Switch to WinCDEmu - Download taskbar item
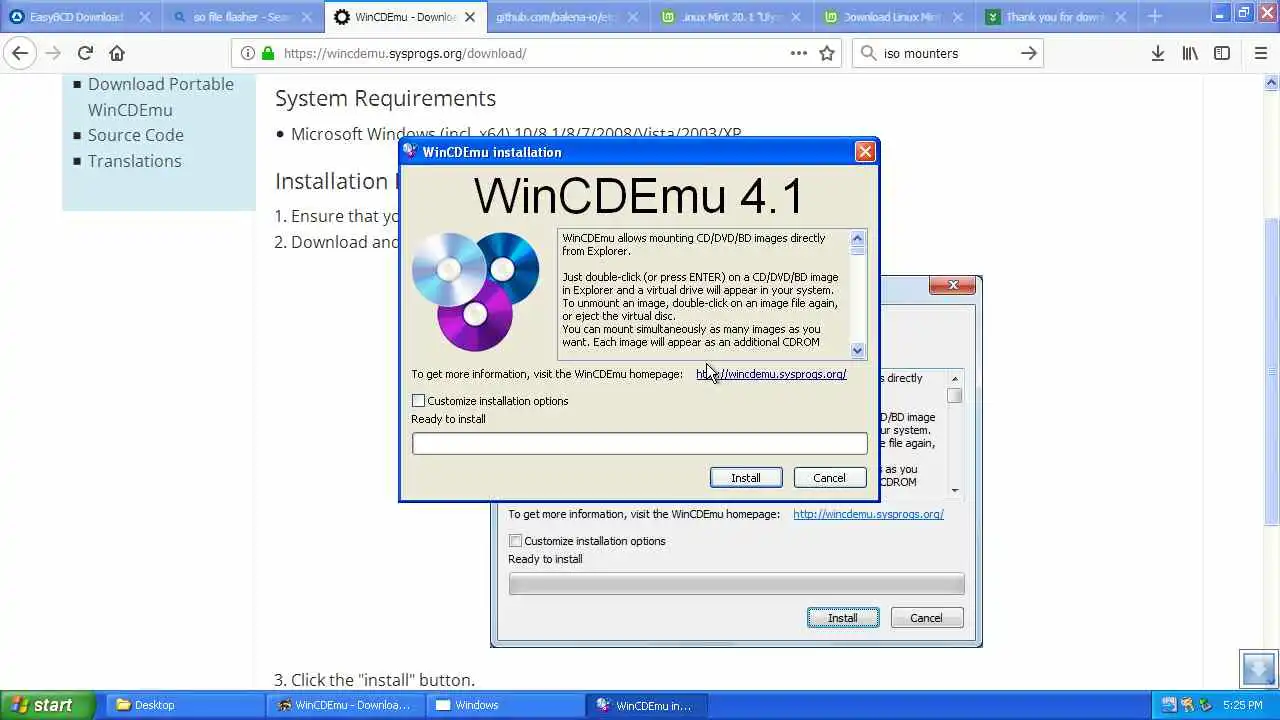 click(x=347, y=705)
